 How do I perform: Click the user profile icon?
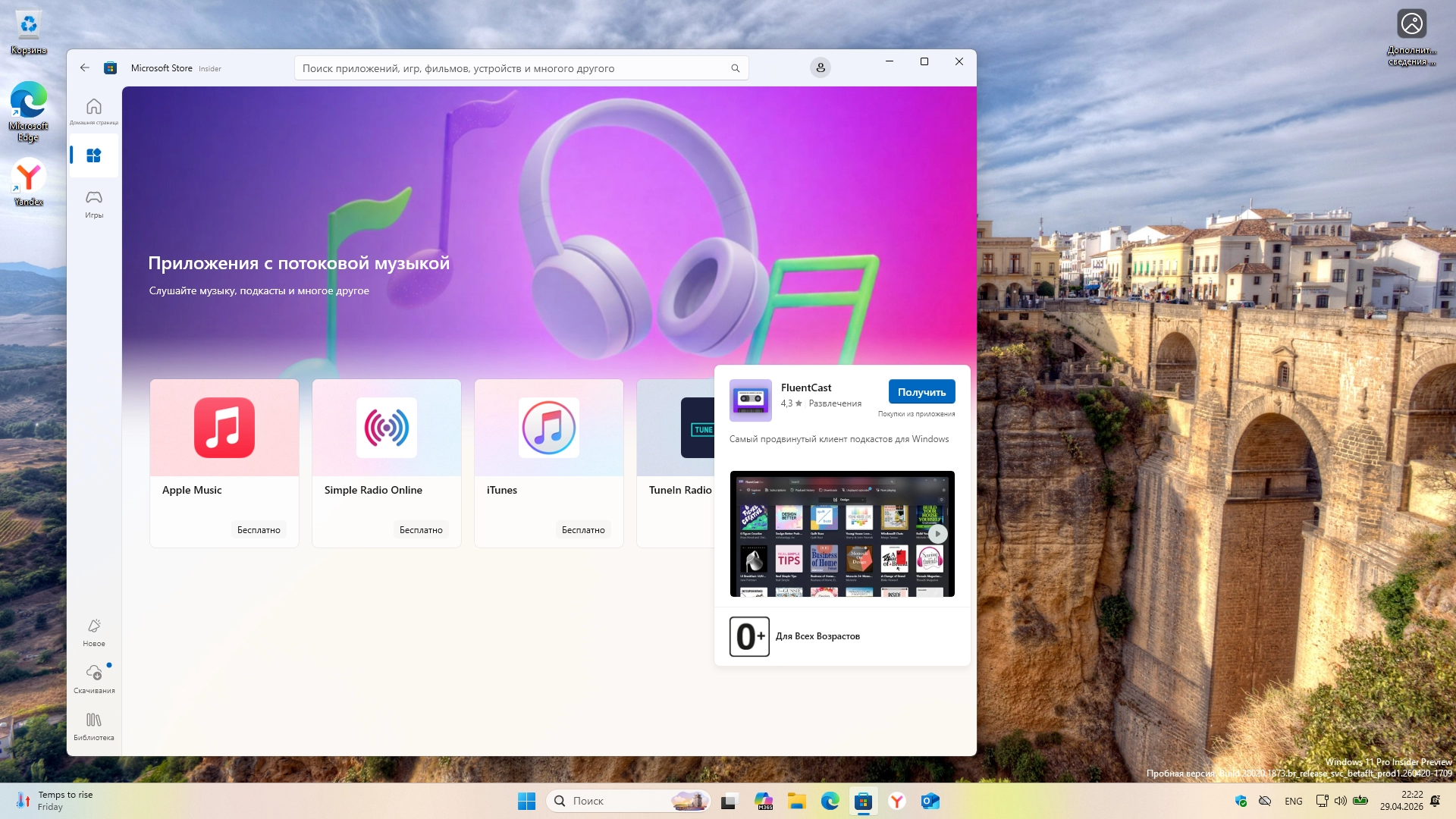tap(820, 68)
